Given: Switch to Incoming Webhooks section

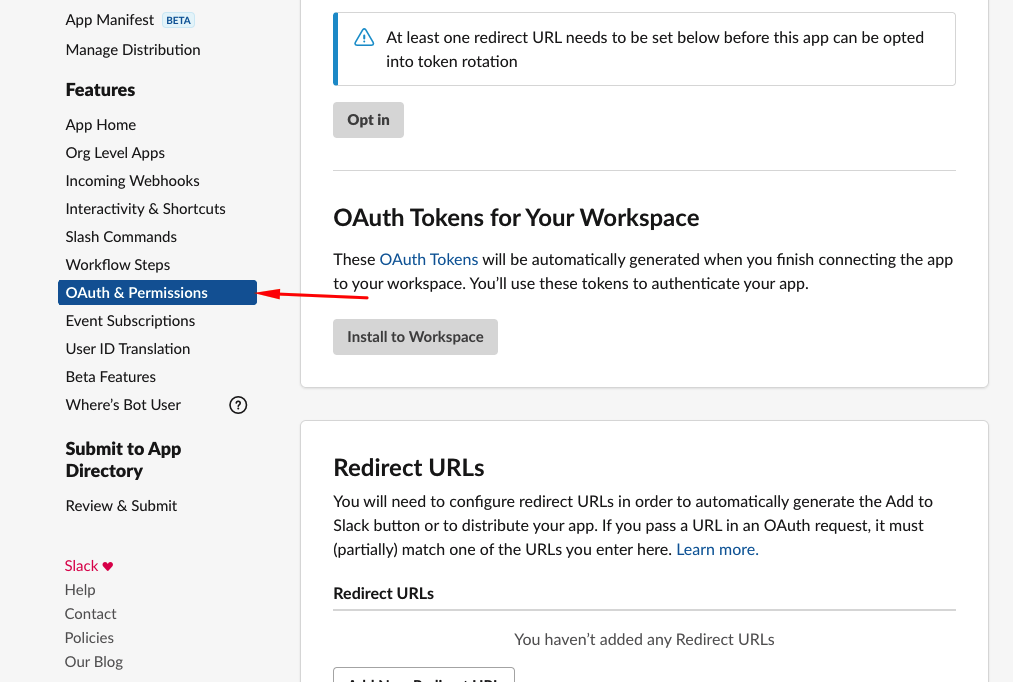Looking at the screenshot, I should pos(132,180).
